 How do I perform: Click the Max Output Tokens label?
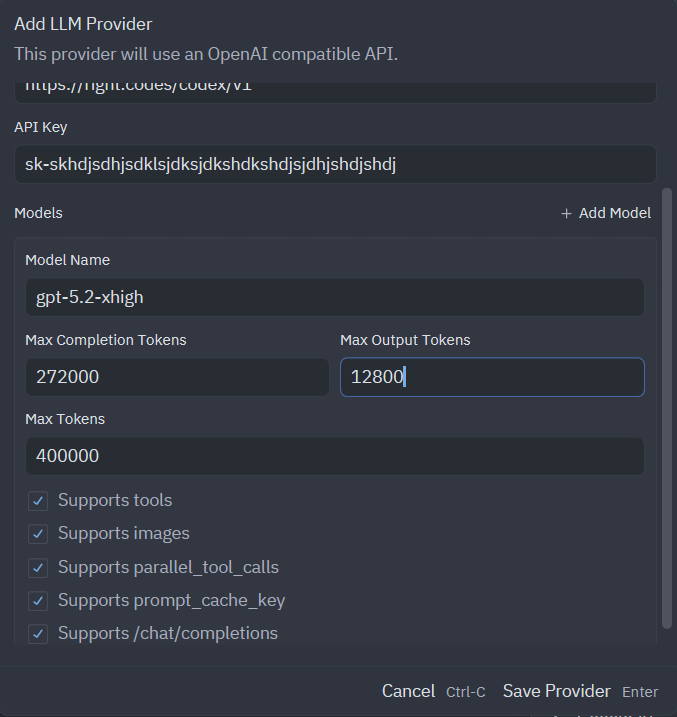point(405,340)
